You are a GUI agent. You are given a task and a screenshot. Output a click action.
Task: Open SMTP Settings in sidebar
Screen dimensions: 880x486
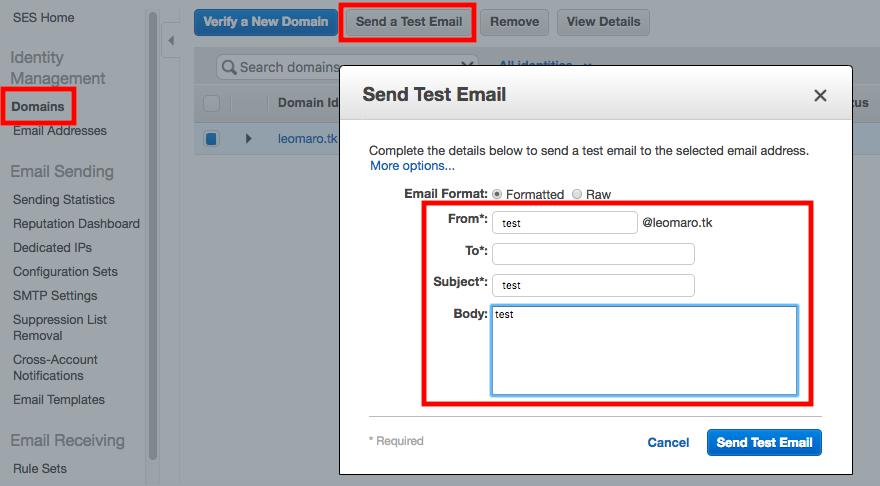[55, 296]
